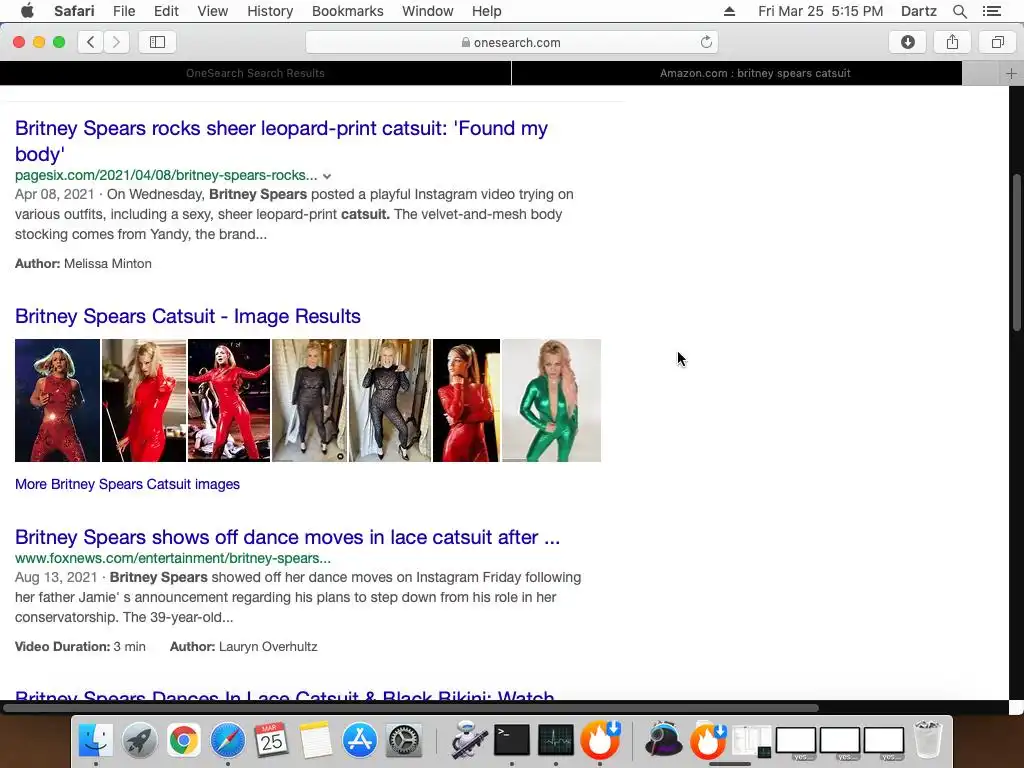Reload the onesearch.com page
Viewport: 1024px width, 768px height.
coord(706,42)
